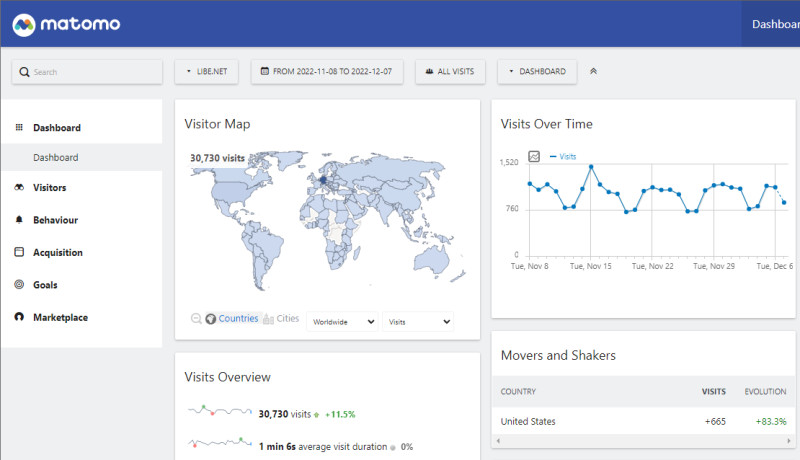Click the zoom out magnifier on map
The image size is (800, 460).
click(x=196, y=319)
